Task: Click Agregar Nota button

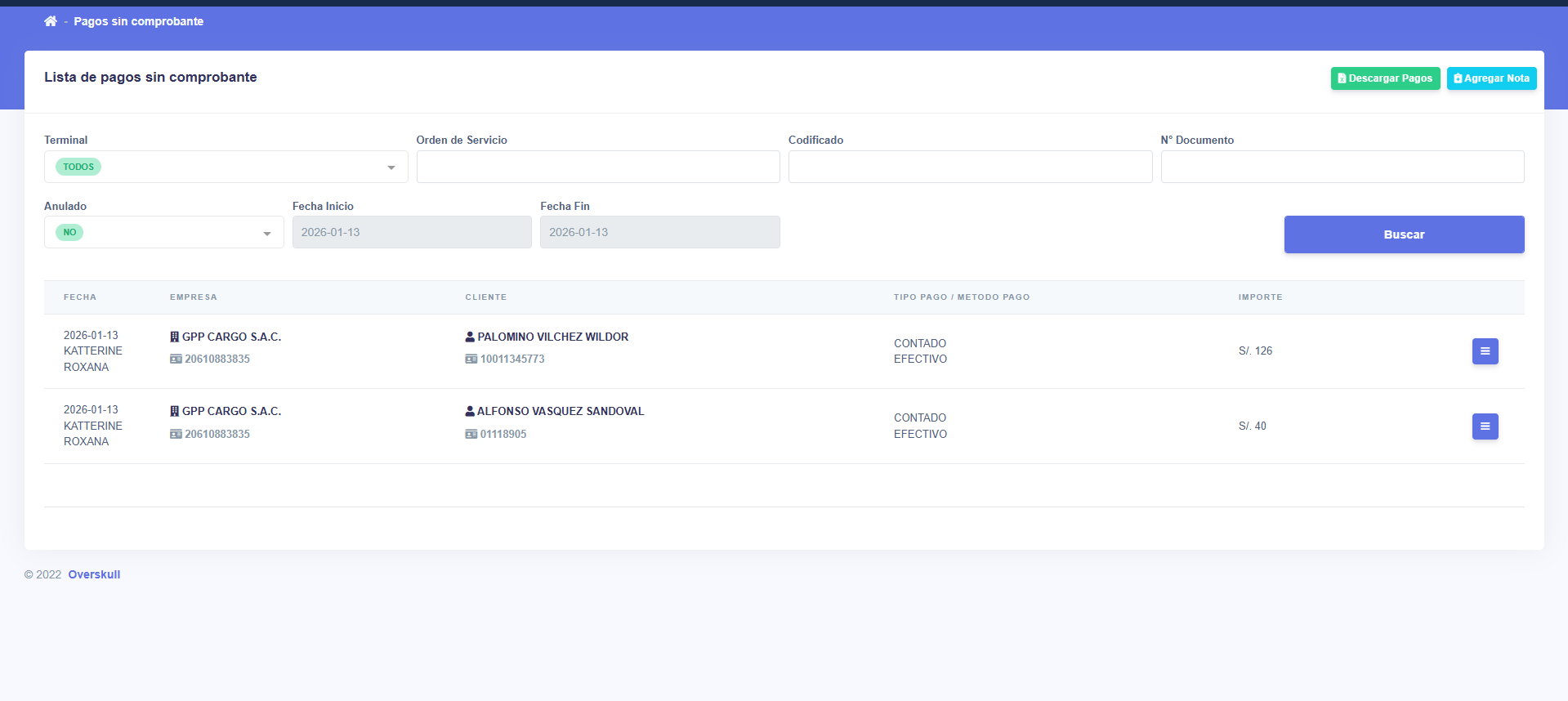Action: (x=1491, y=78)
